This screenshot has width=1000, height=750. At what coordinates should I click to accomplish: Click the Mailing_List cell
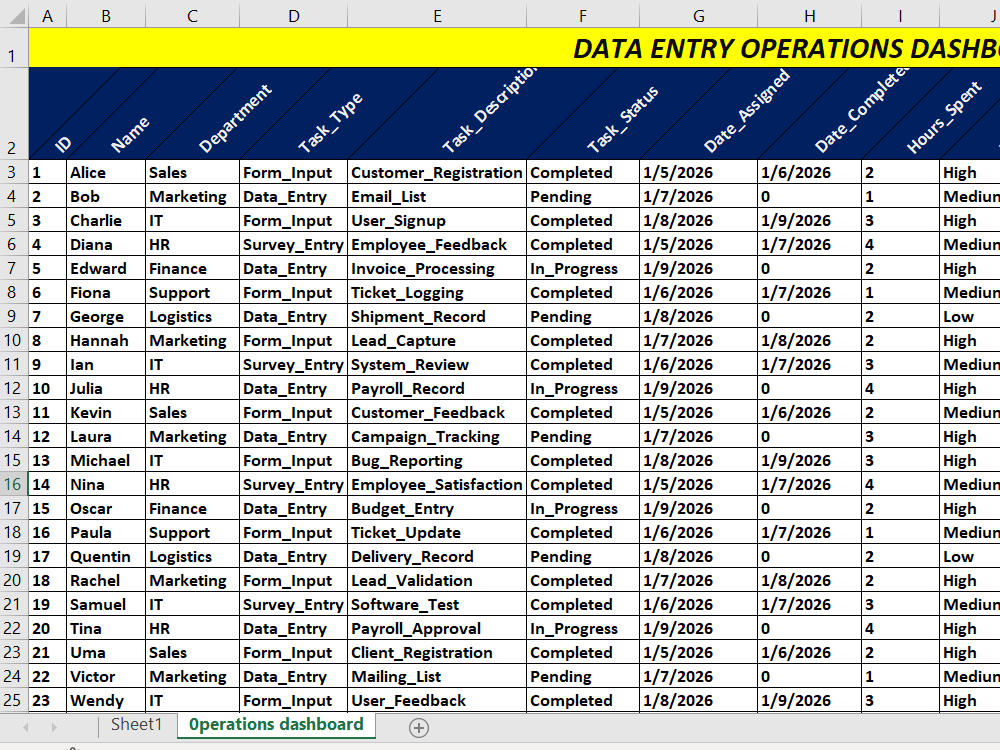[x=437, y=676]
